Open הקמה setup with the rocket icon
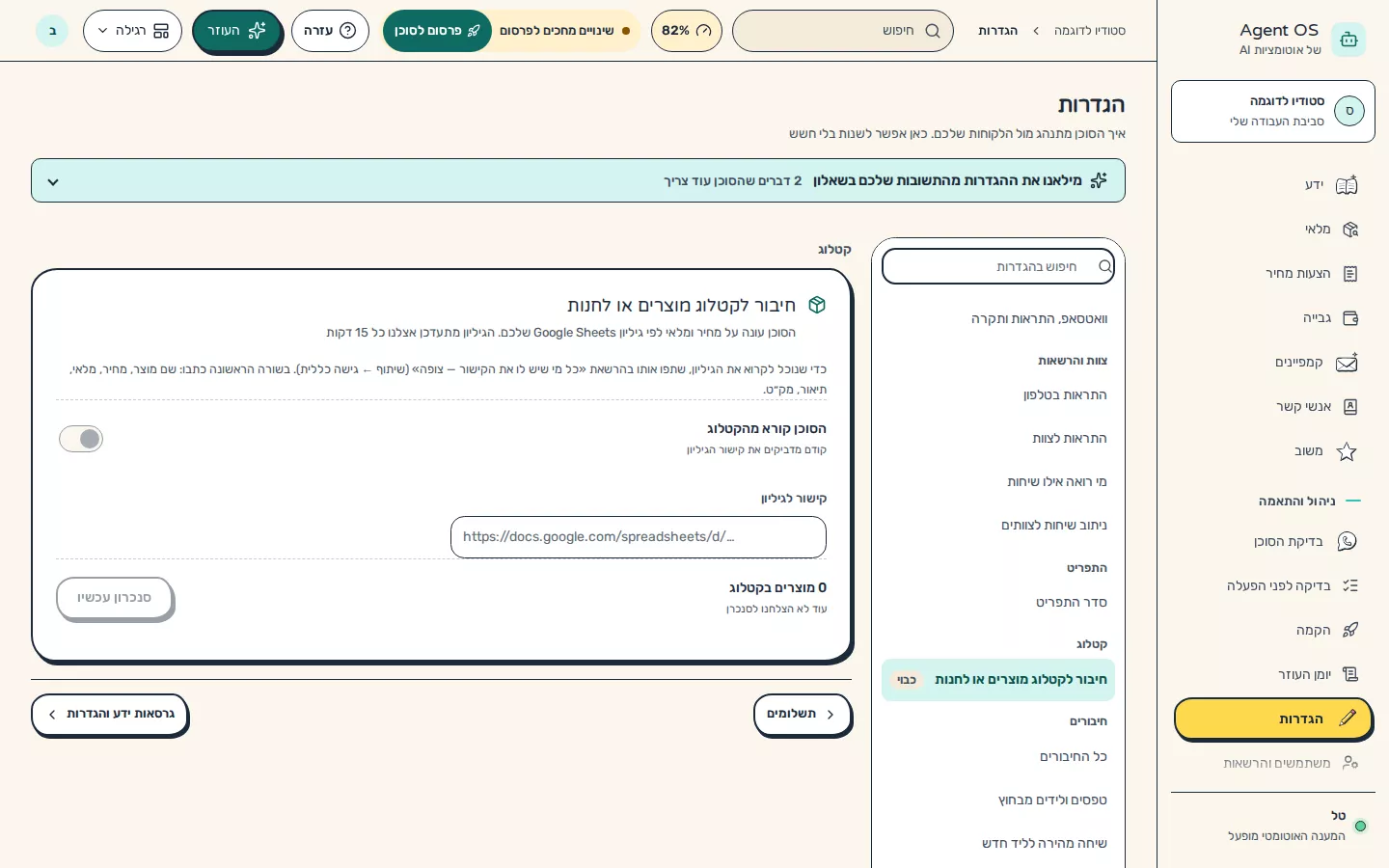The image size is (1389, 868). click(1273, 631)
